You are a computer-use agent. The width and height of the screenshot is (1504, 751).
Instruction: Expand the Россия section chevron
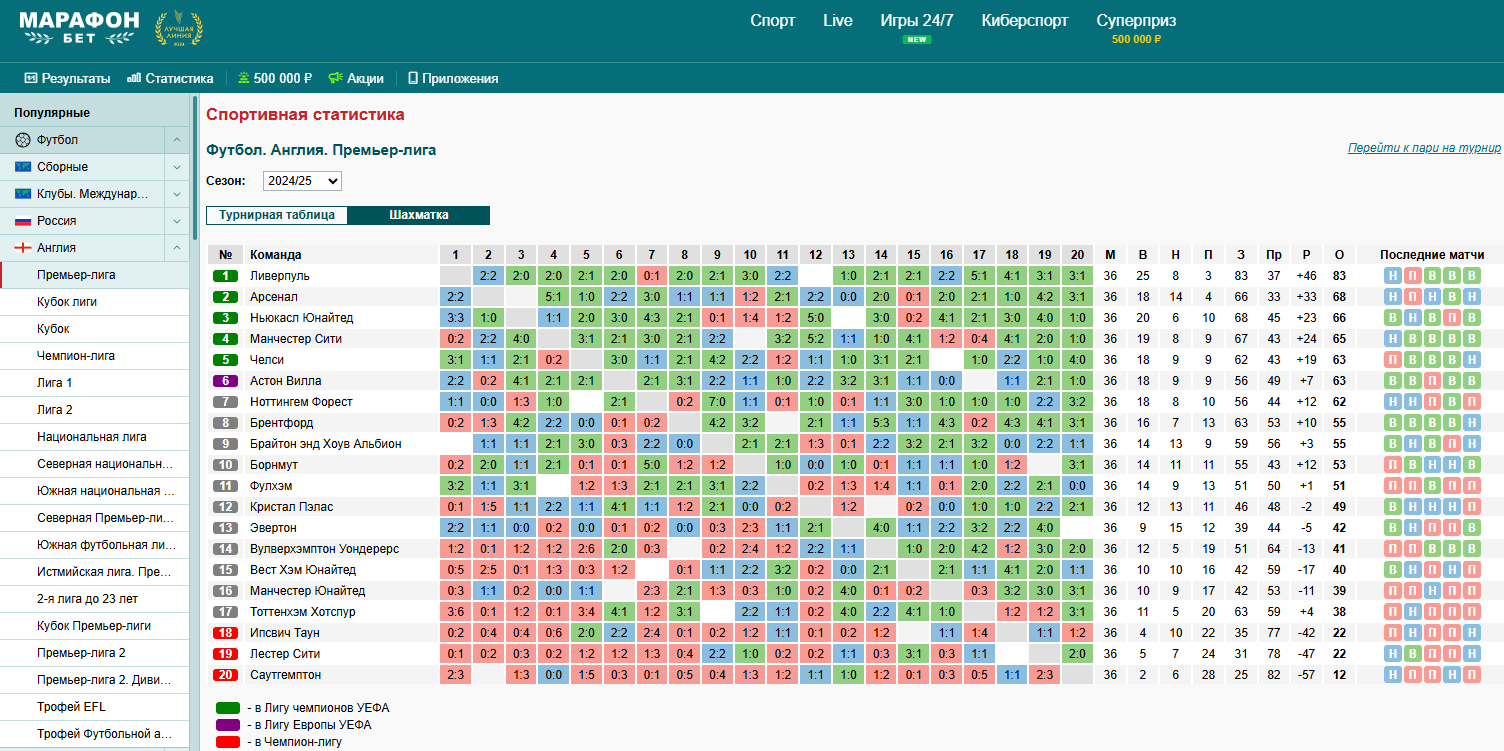(x=176, y=221)
